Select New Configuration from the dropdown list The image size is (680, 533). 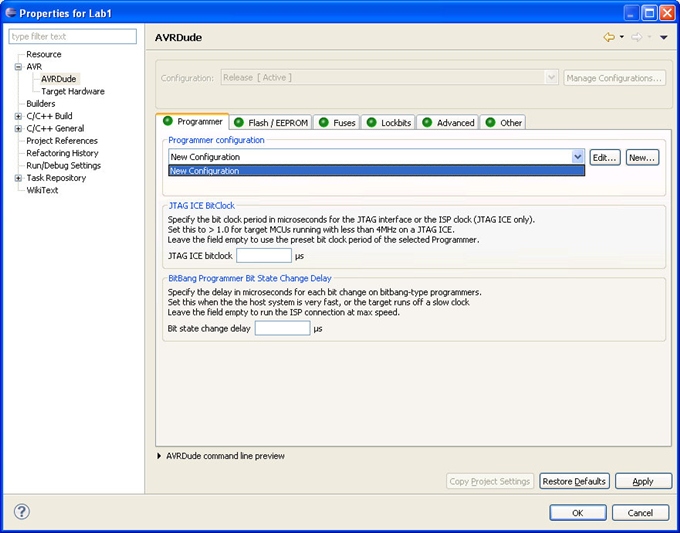tap(375, 171)
